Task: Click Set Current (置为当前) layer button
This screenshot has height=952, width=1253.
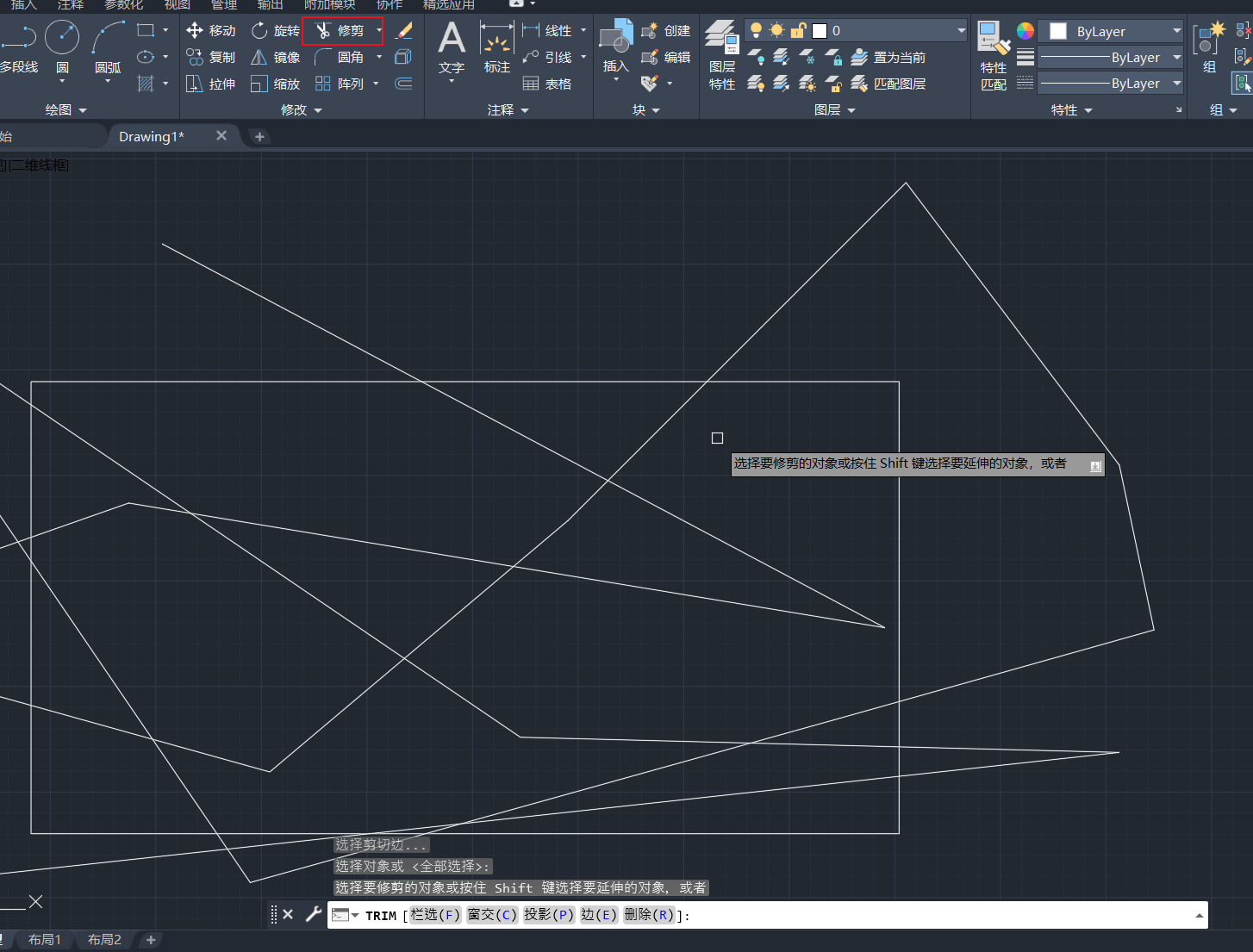Action: pos(888,58)
